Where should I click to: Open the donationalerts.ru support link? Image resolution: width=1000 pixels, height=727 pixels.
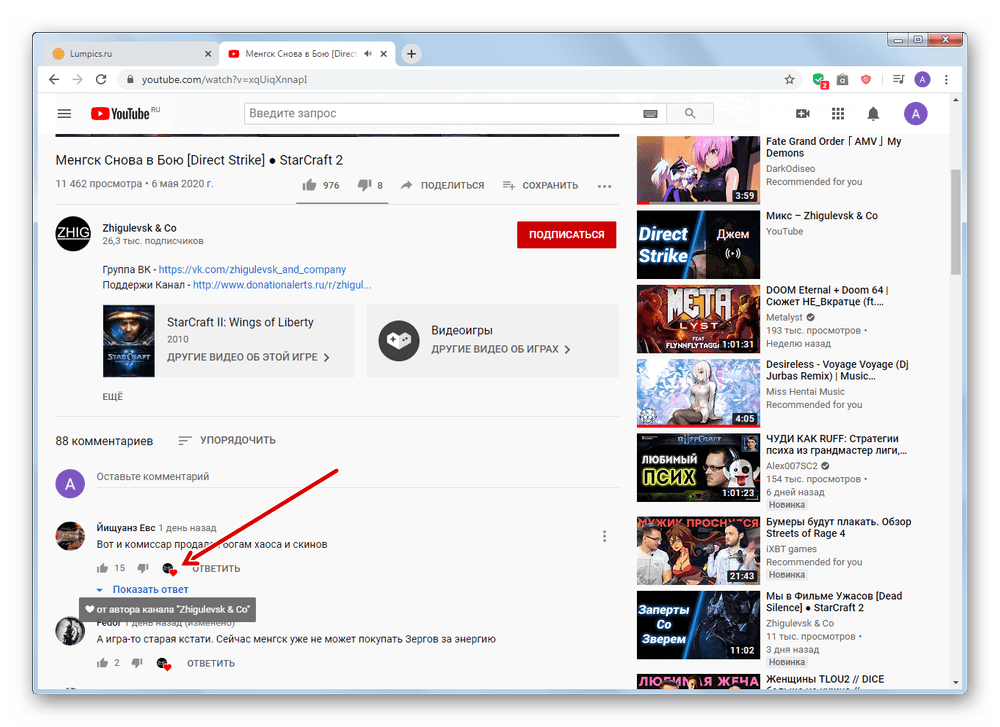pos(282,284)
